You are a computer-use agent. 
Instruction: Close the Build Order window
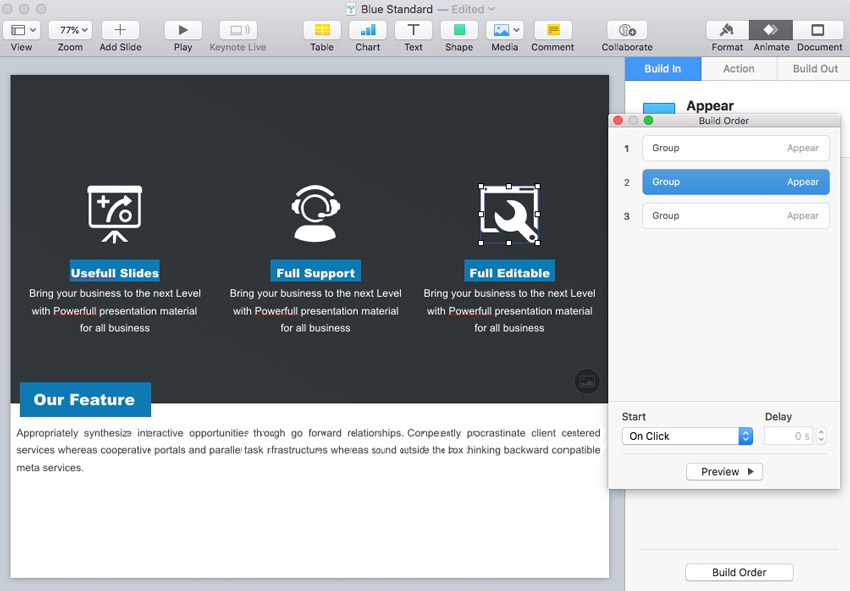click(618, 120)
